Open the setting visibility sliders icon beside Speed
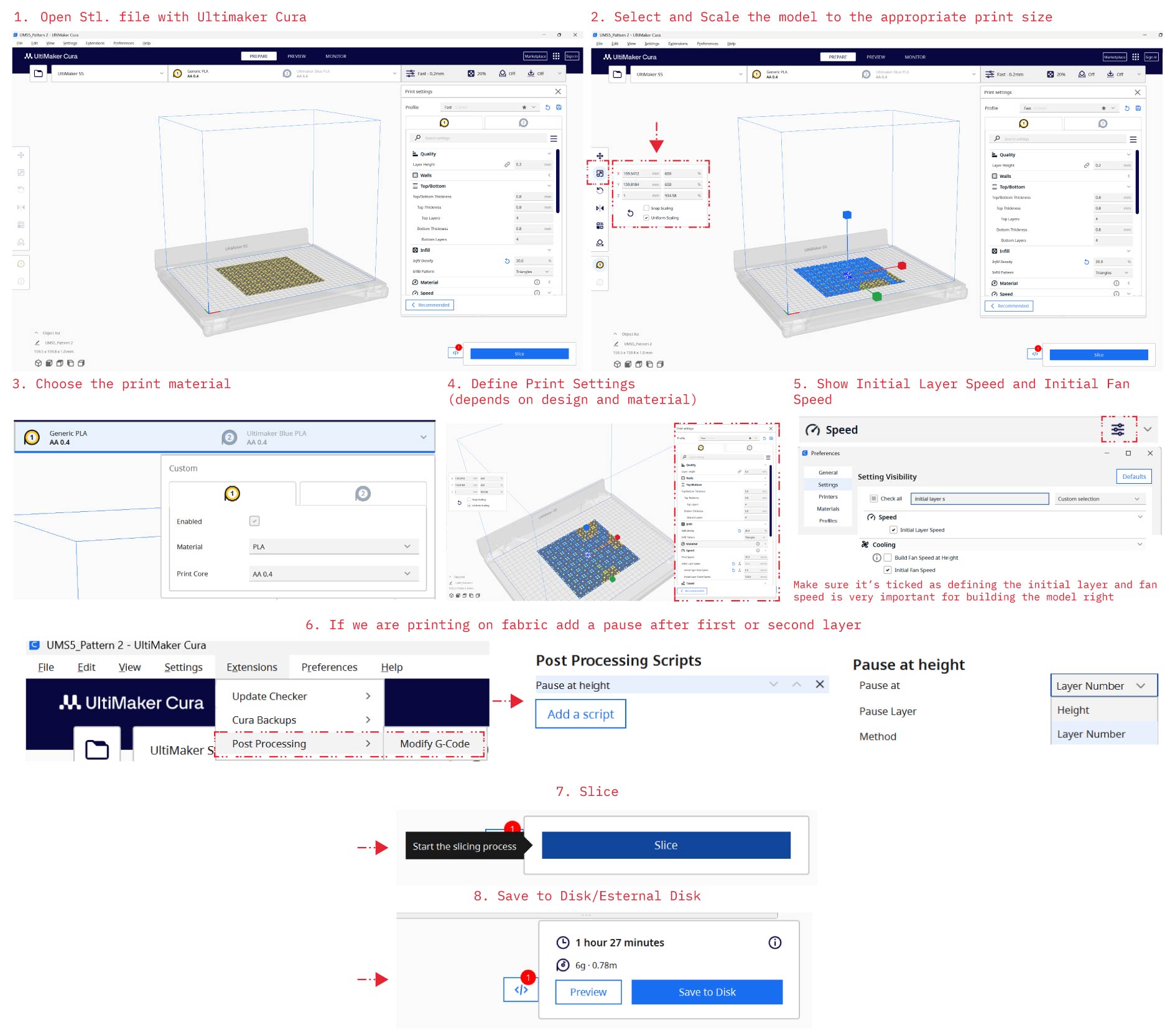 click(1118, 430)
